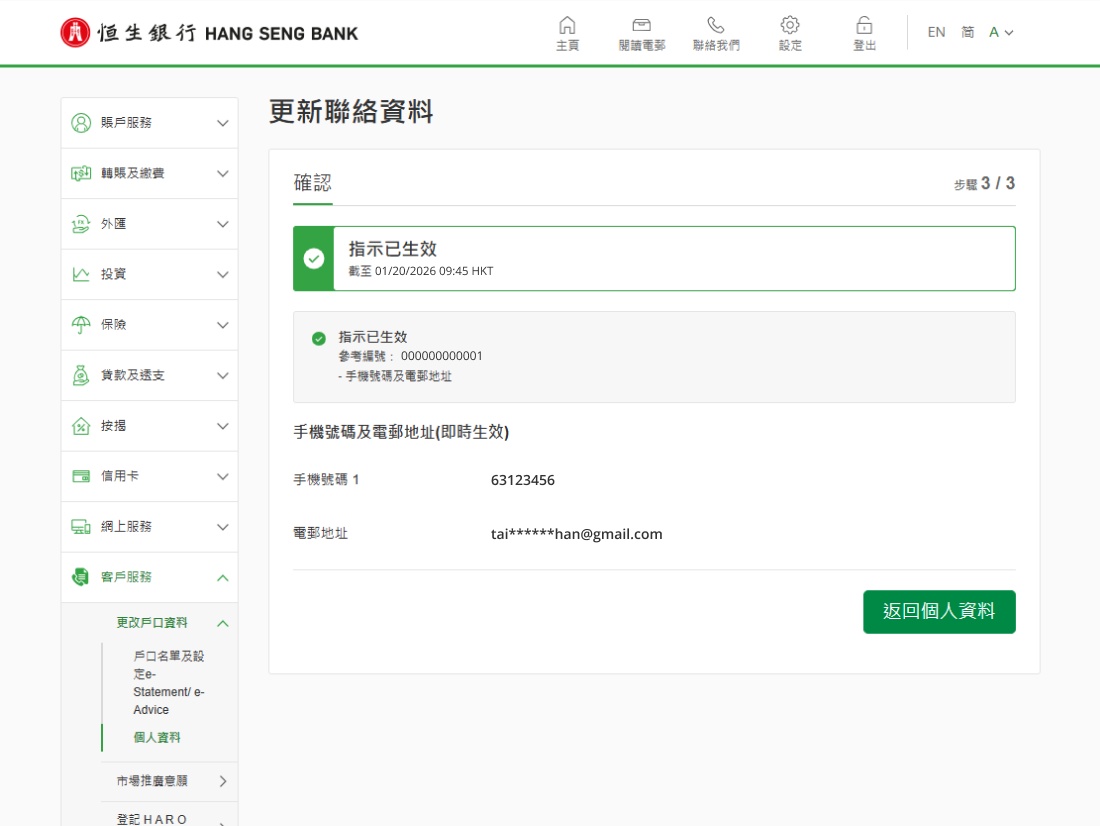Image resolution: width=1100 pixels, height=826 pixels.
Task: Click the Hang Seng Bank logo
Action: 209,33
